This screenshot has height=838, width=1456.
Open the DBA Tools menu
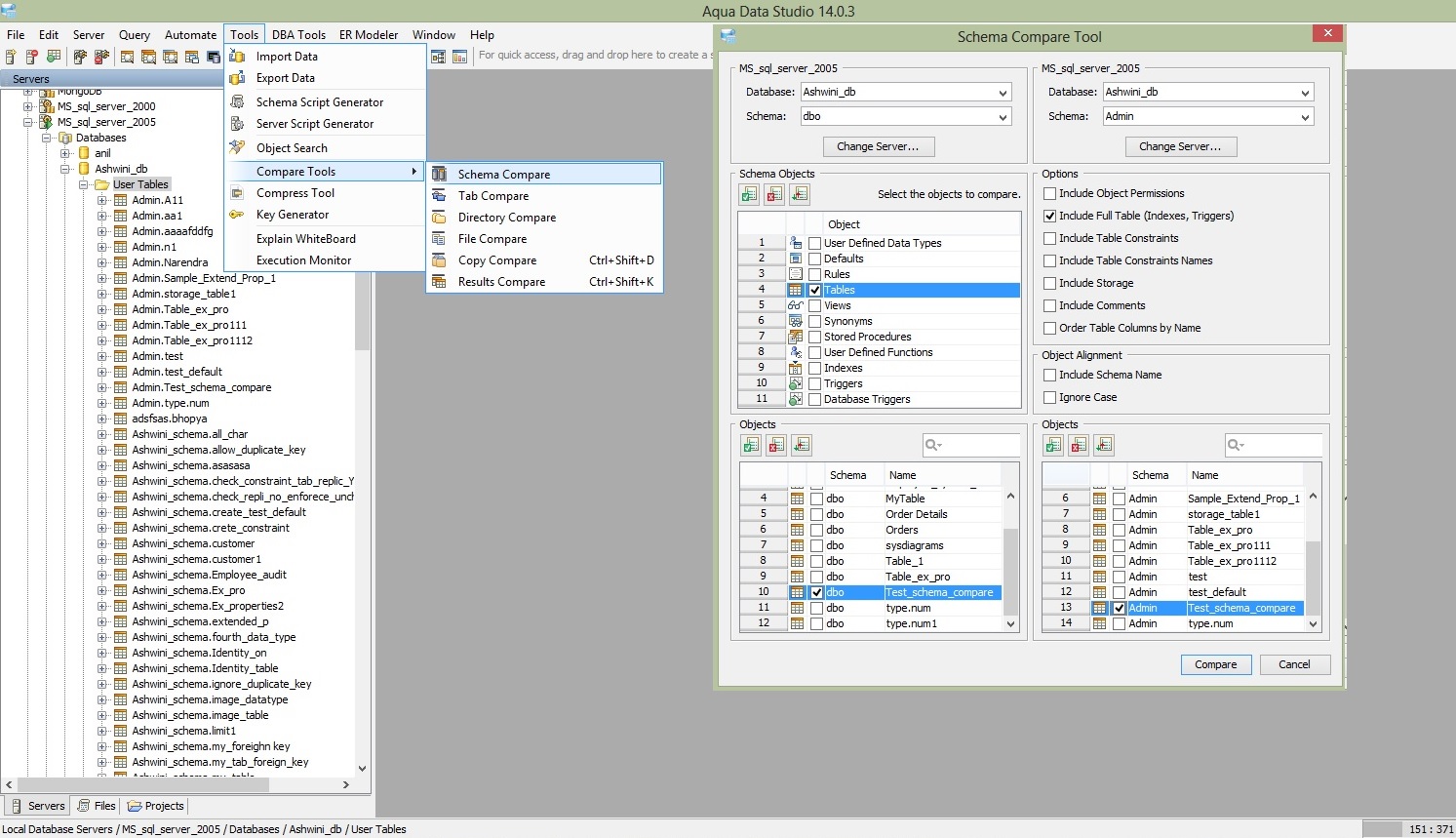[x=298, y=34]
